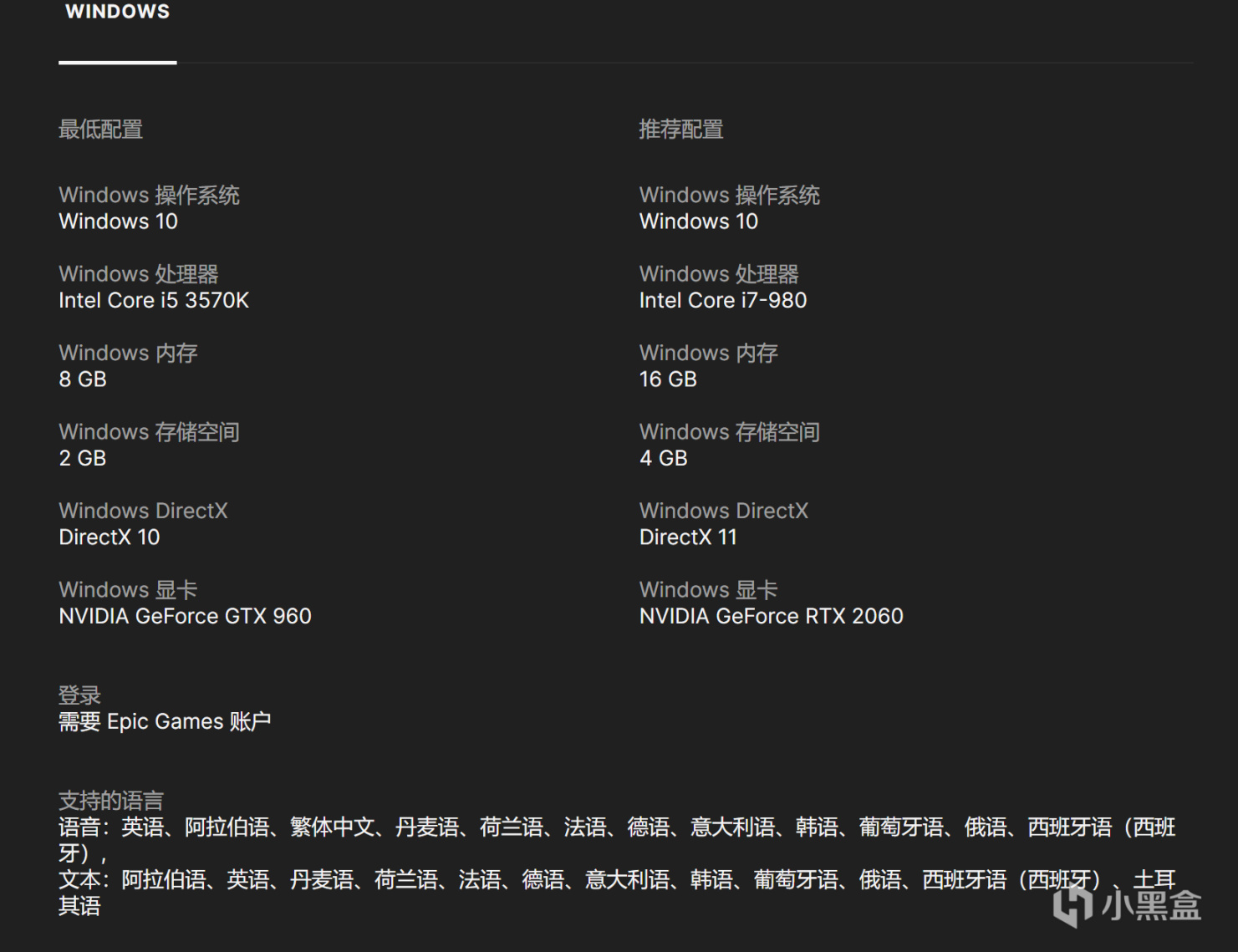Screen dimensions: 1238x952
Task: Click recommended Windows 内存 label
Action: coord(709,353)
